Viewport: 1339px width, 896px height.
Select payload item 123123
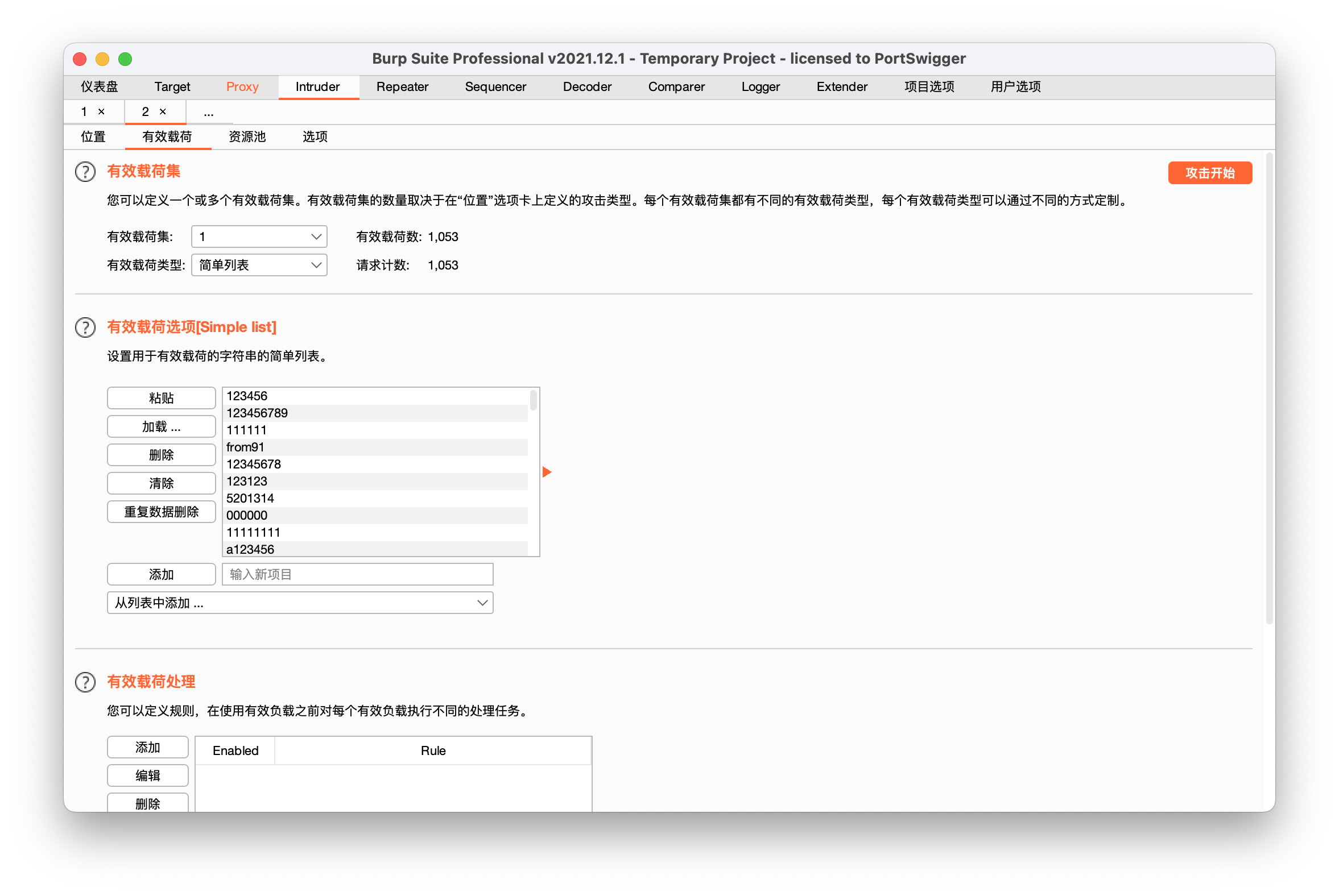pyautogui.click(x=375, y=482)
